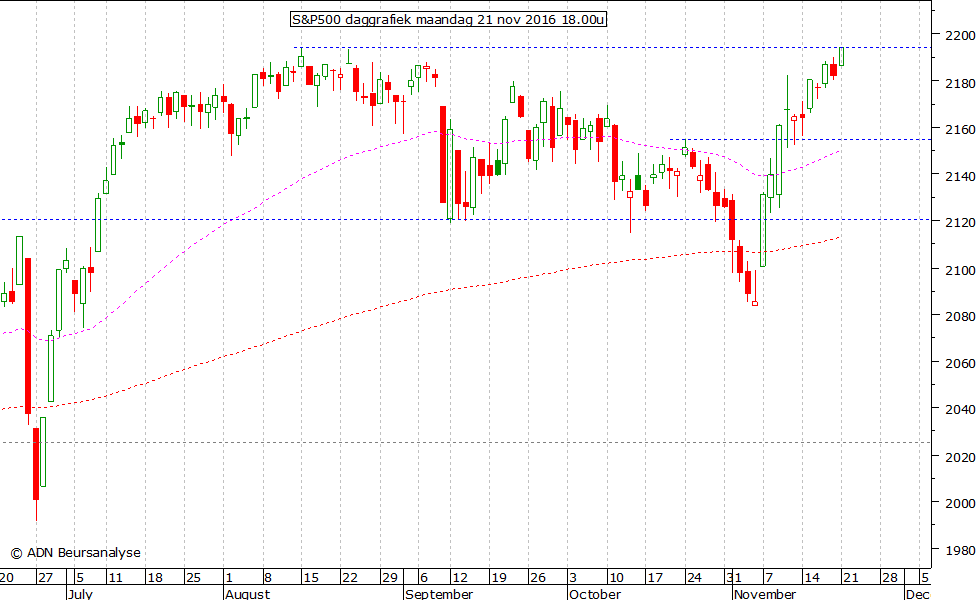
Task: Click the 2140 price axis label
Action: [x=960, y=177]
